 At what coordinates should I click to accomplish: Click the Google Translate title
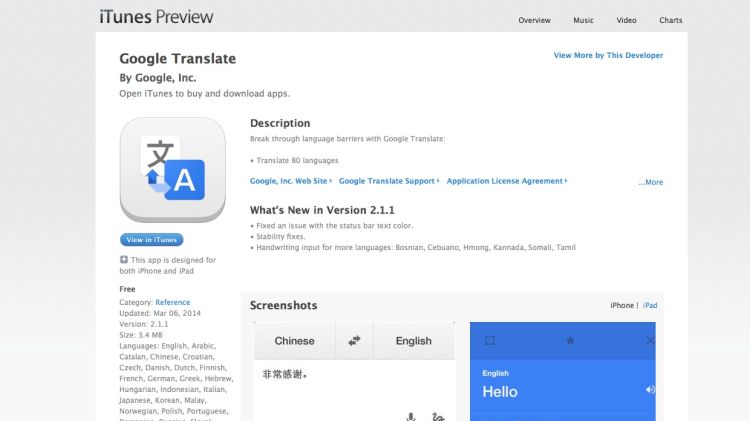tap(177, 58)
